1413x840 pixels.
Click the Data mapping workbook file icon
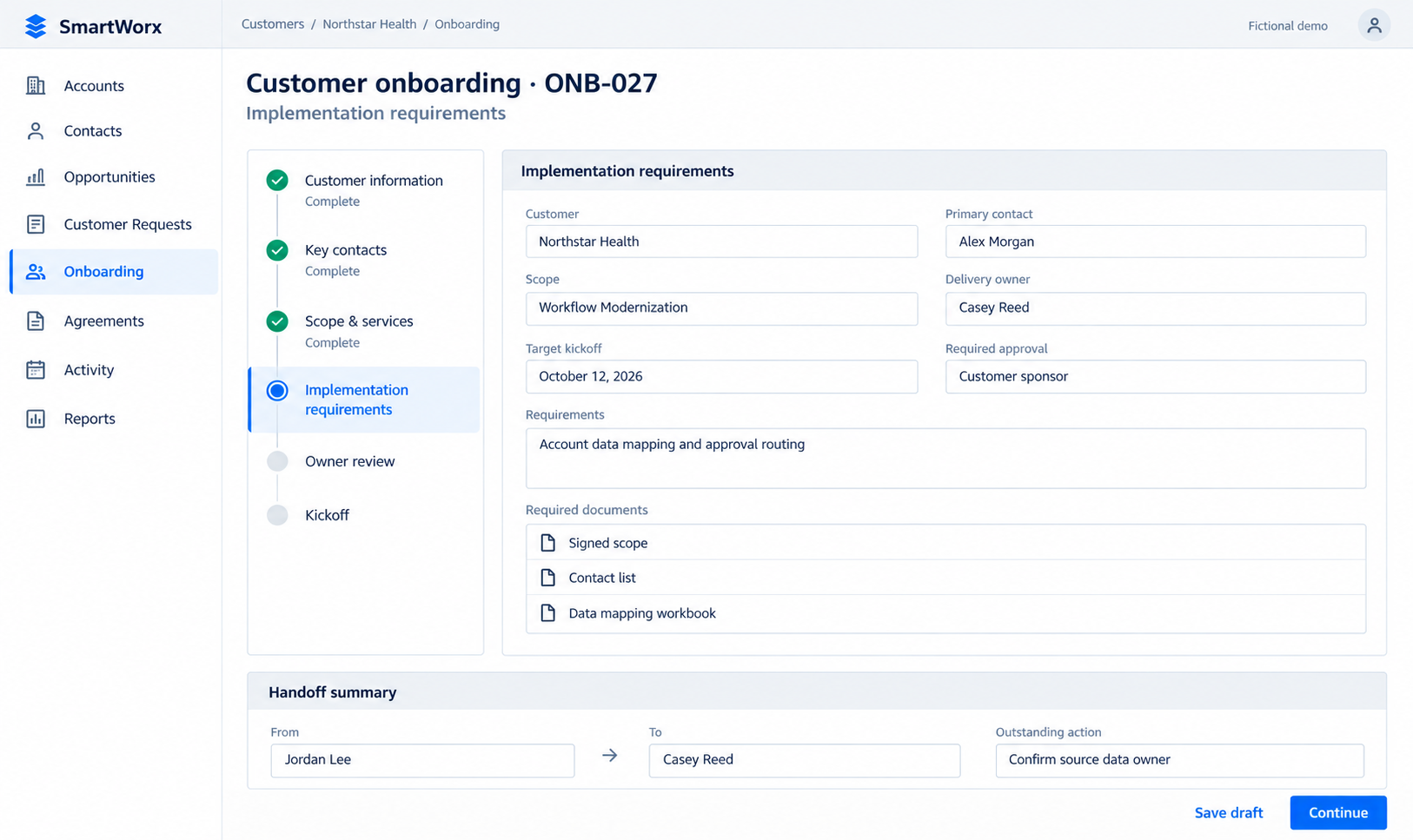coord(547,613)
